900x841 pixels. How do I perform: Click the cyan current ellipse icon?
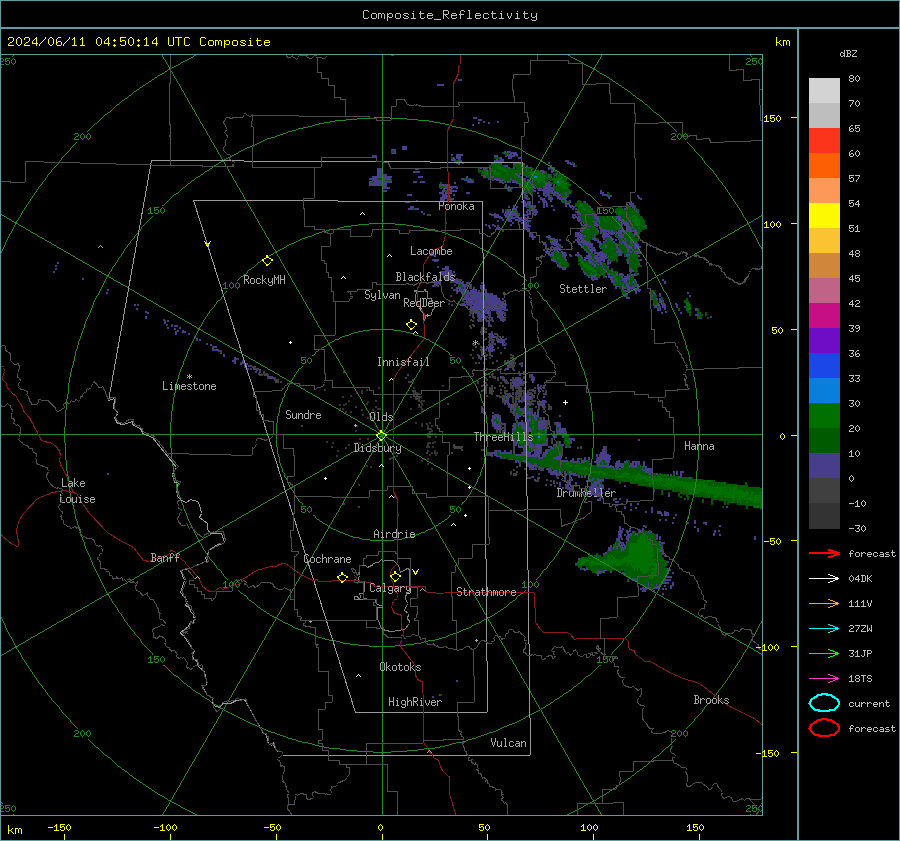click(824, 703)
